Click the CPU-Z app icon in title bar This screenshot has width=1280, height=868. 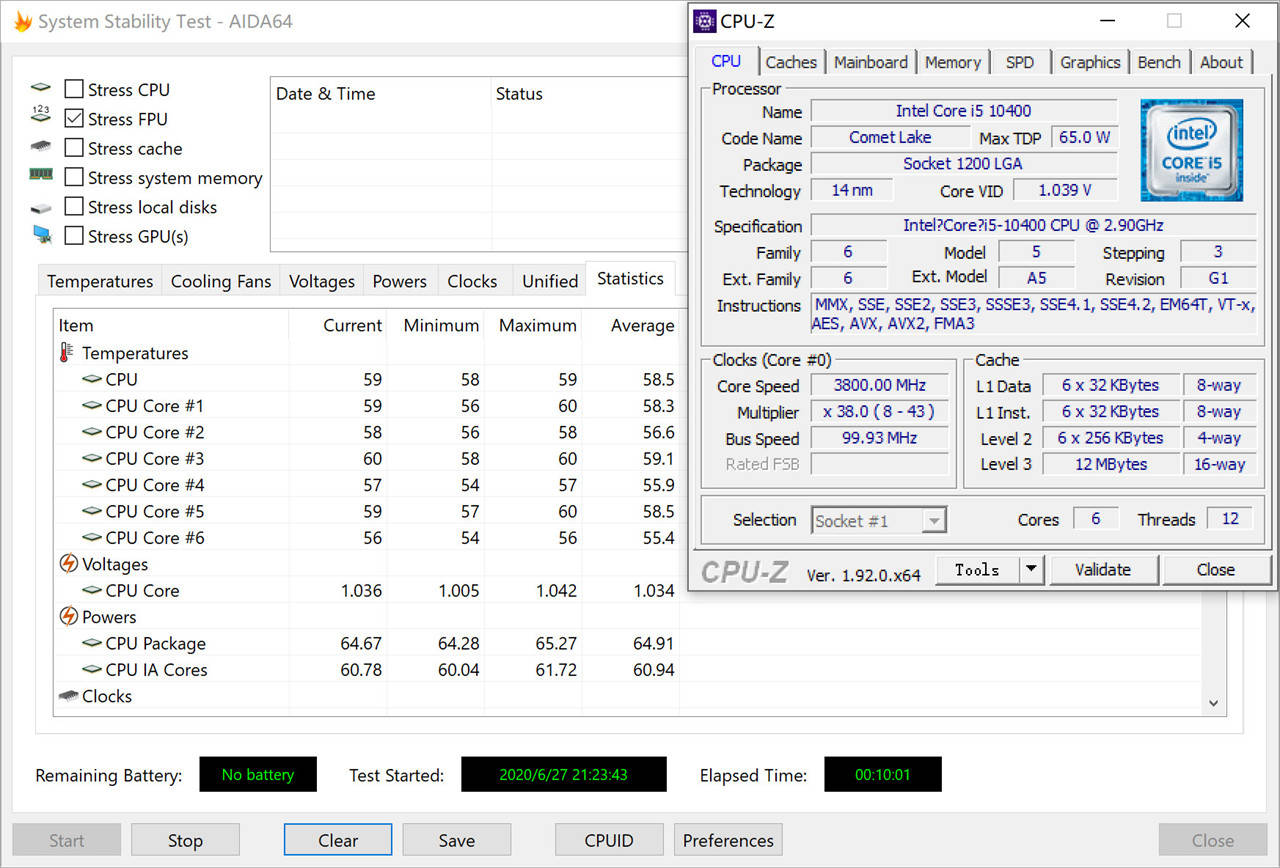(705, 21)
